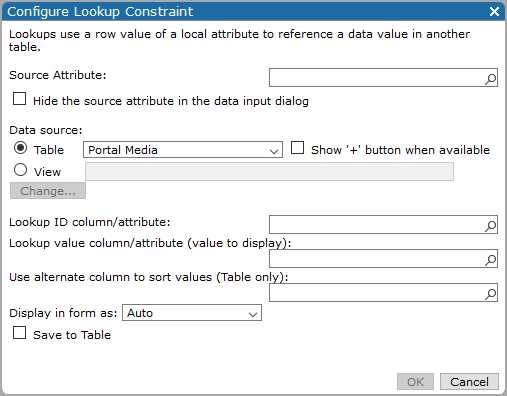This screenshot has height=396, width=507.
Task: Click the Source Attribute search magnifier icon
Action: click(490, 79)
